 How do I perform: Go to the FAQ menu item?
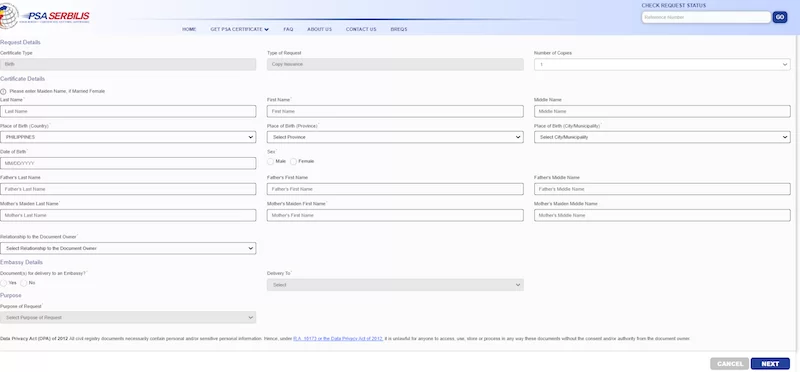coord(288,30)
